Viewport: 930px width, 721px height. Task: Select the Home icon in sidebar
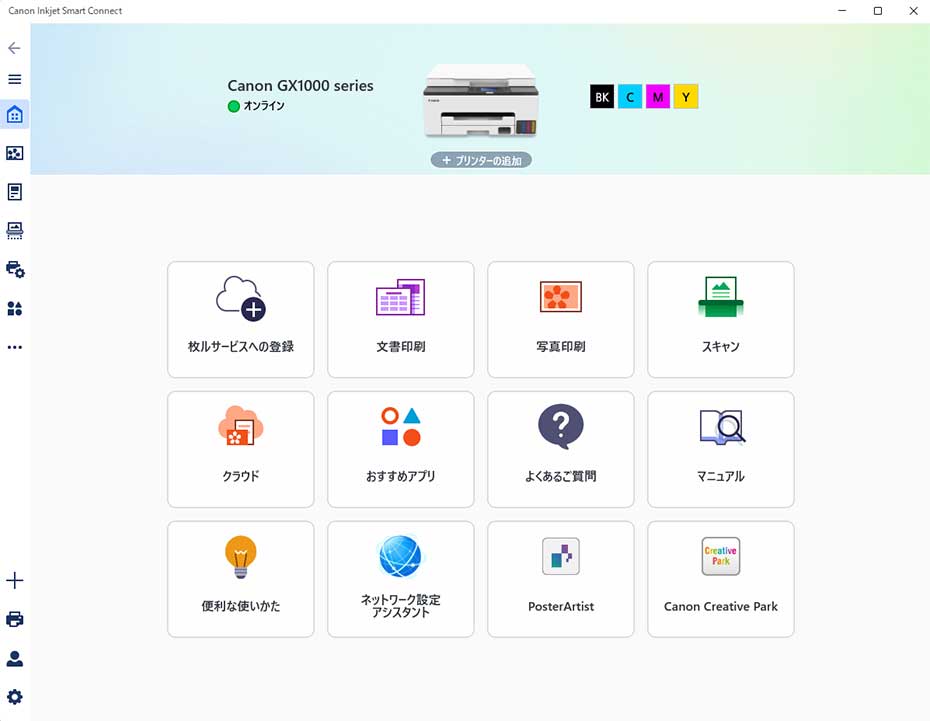pyautogui.click(x=14, y=114)
